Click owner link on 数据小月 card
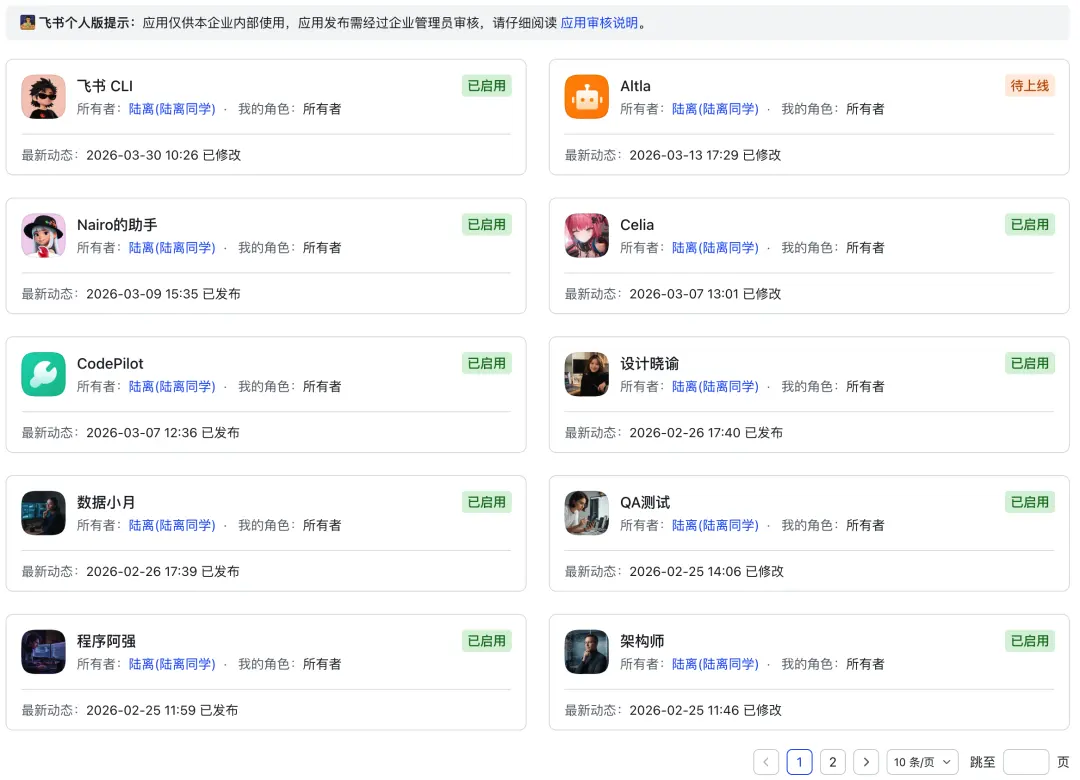Viewport: 1080px width, 780px height. click(172, 525)
